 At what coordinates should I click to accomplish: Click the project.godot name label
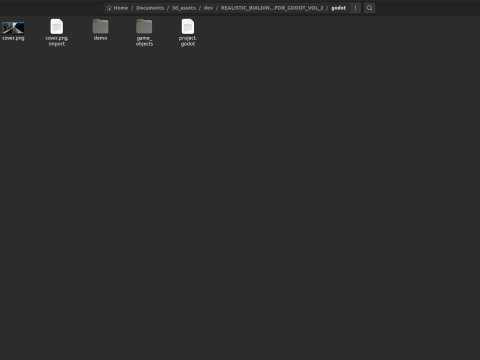tap(188, 41)
